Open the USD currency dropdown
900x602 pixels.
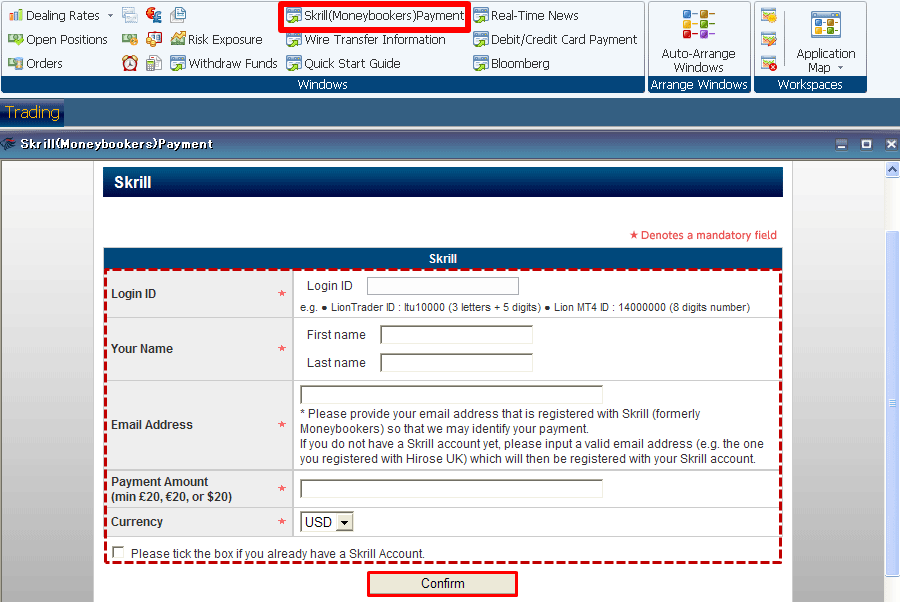344,522
